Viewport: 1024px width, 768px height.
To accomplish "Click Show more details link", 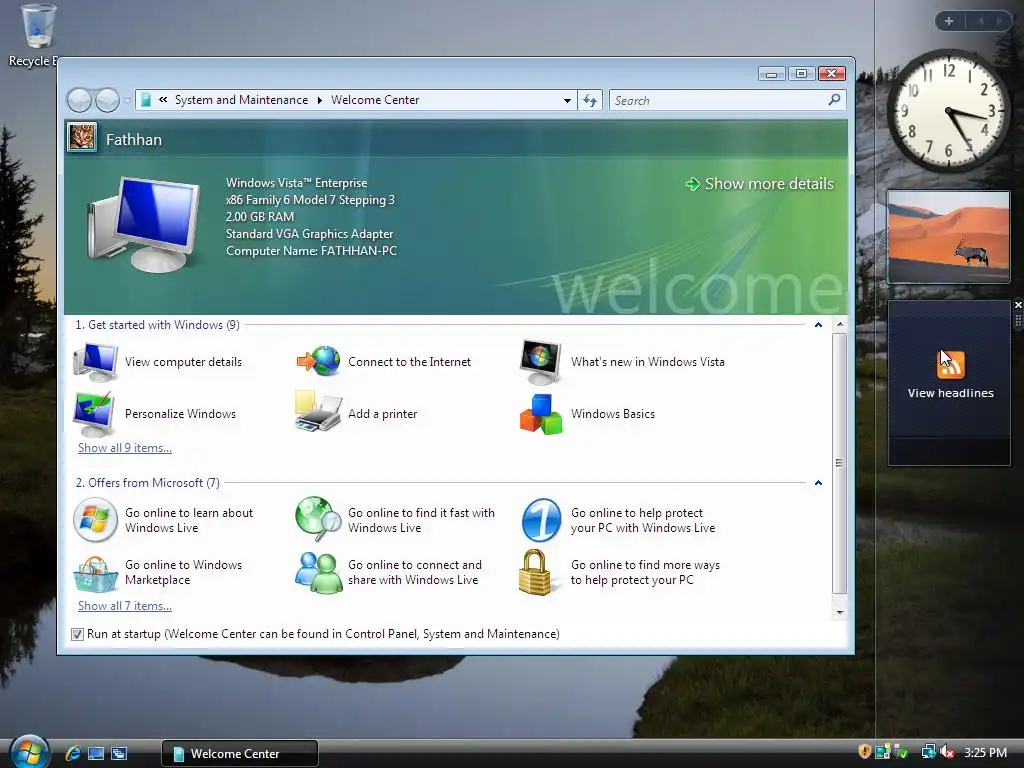I will (760, 184).
